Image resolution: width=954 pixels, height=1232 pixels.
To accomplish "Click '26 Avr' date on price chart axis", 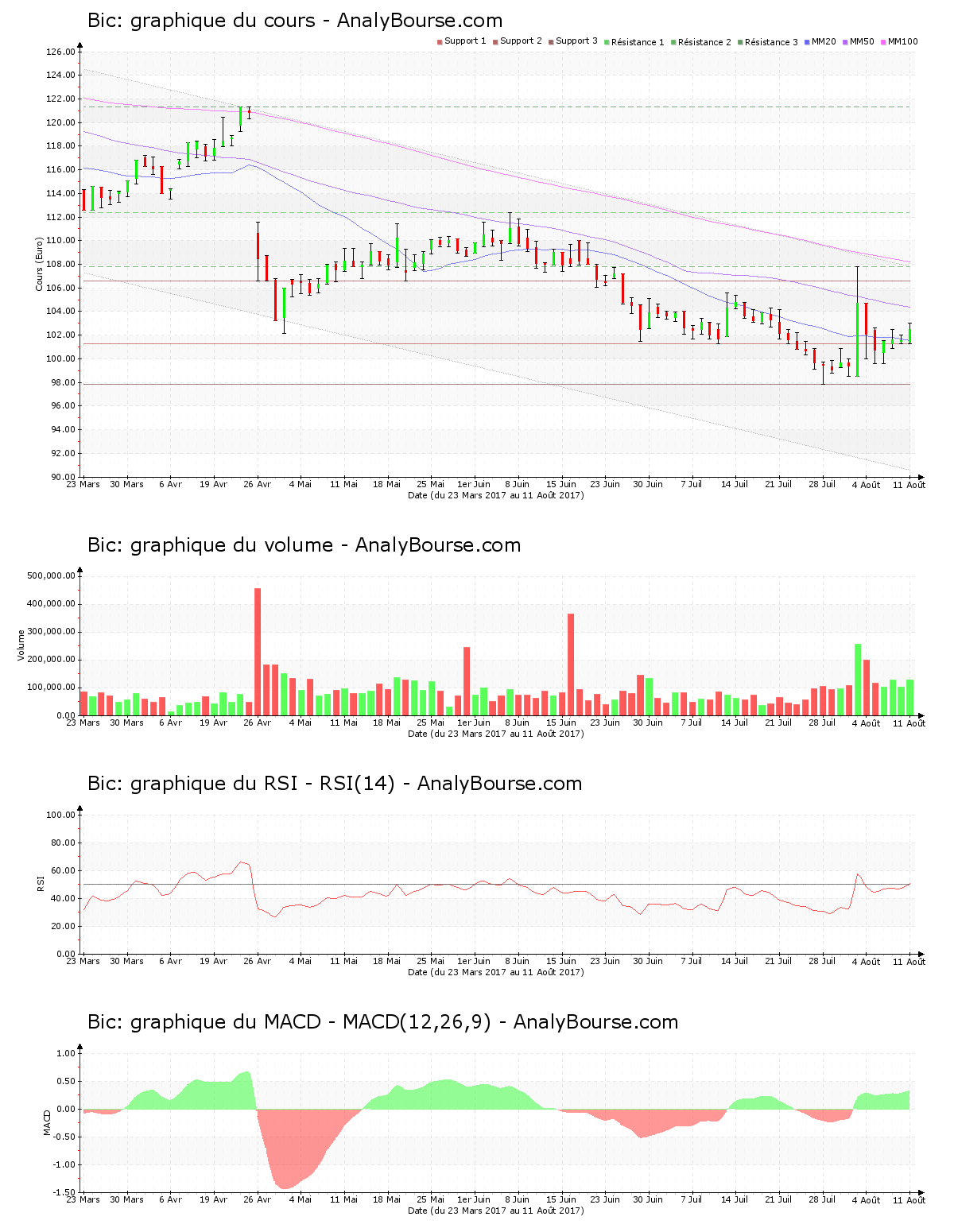I will click(x=258, y=485).
